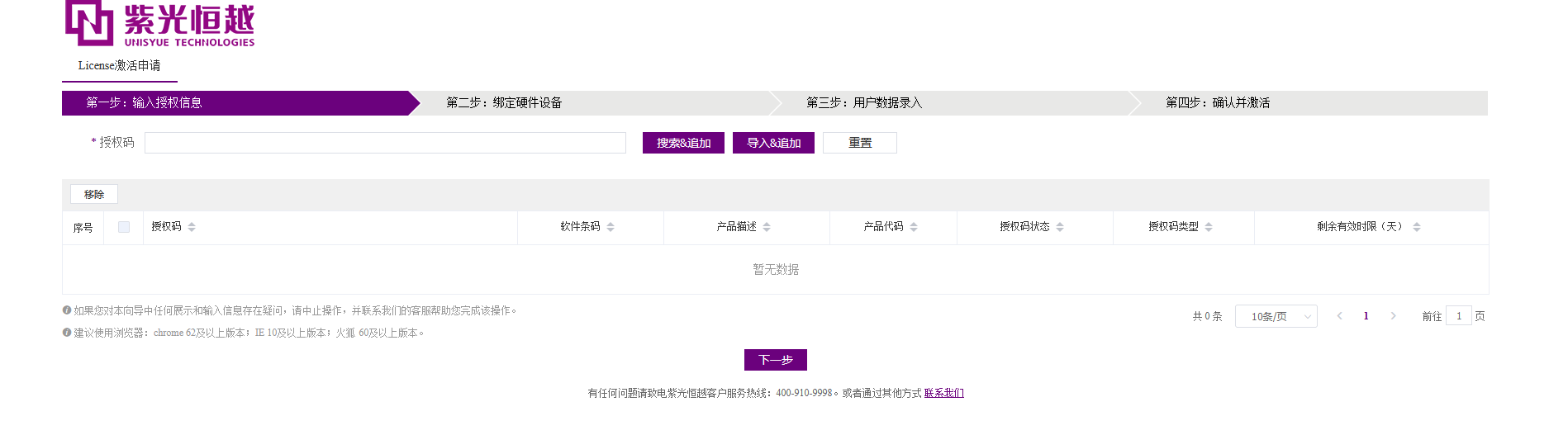Go to previous page arrow

click(x=1339, y=316)
